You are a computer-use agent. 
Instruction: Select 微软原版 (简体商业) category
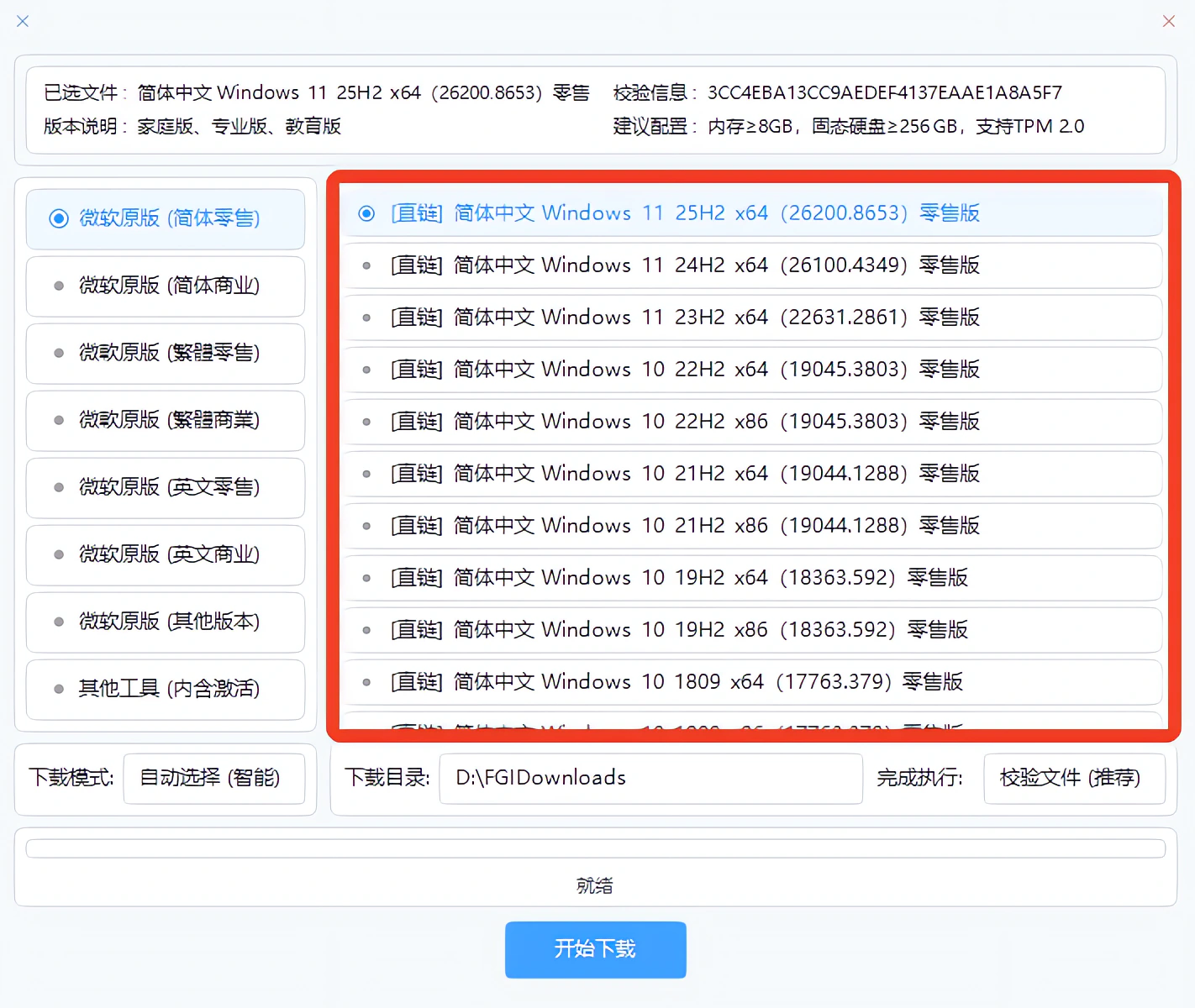pos(166,286)
